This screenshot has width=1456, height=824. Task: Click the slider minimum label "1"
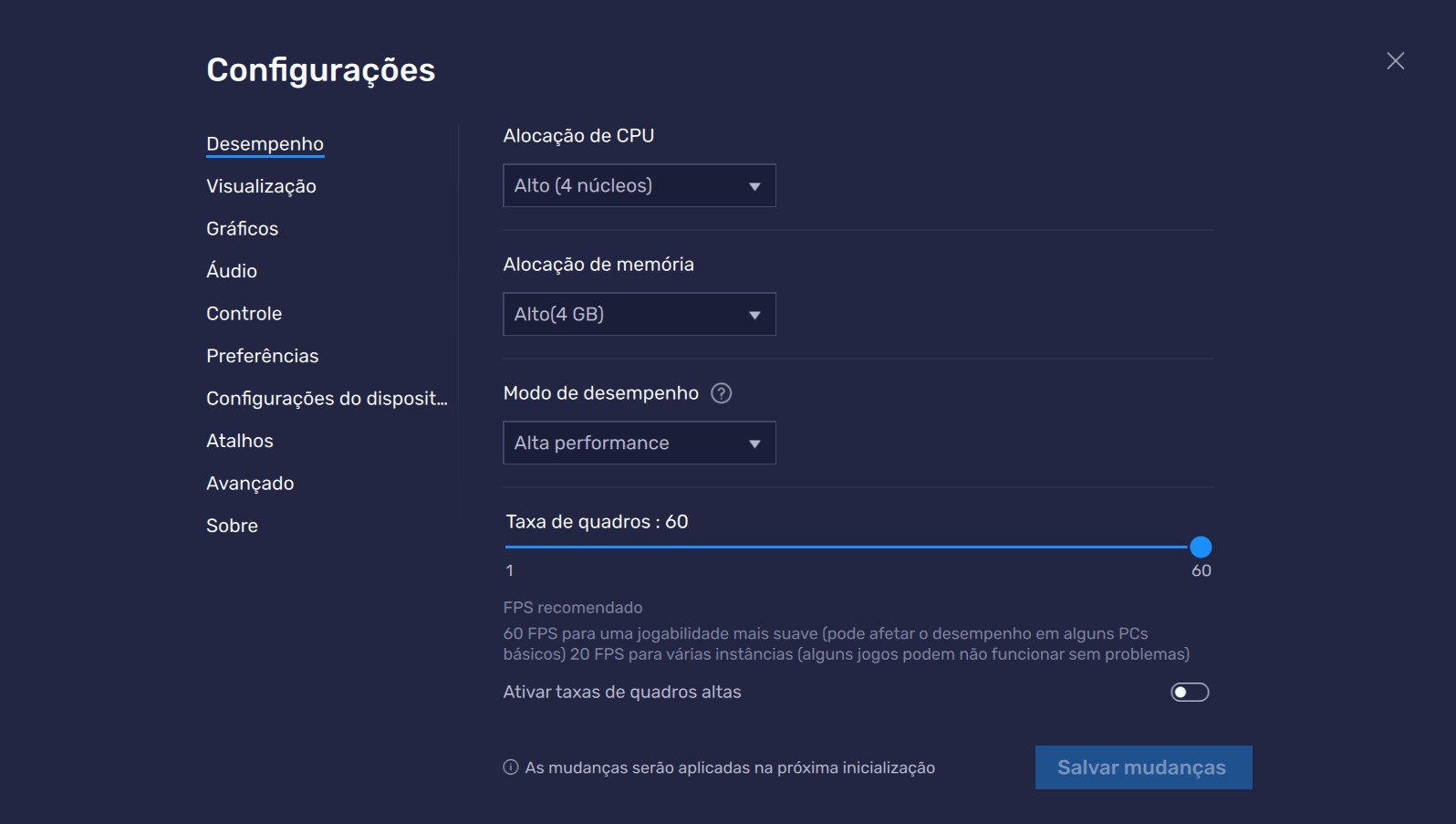click(510, 571)
